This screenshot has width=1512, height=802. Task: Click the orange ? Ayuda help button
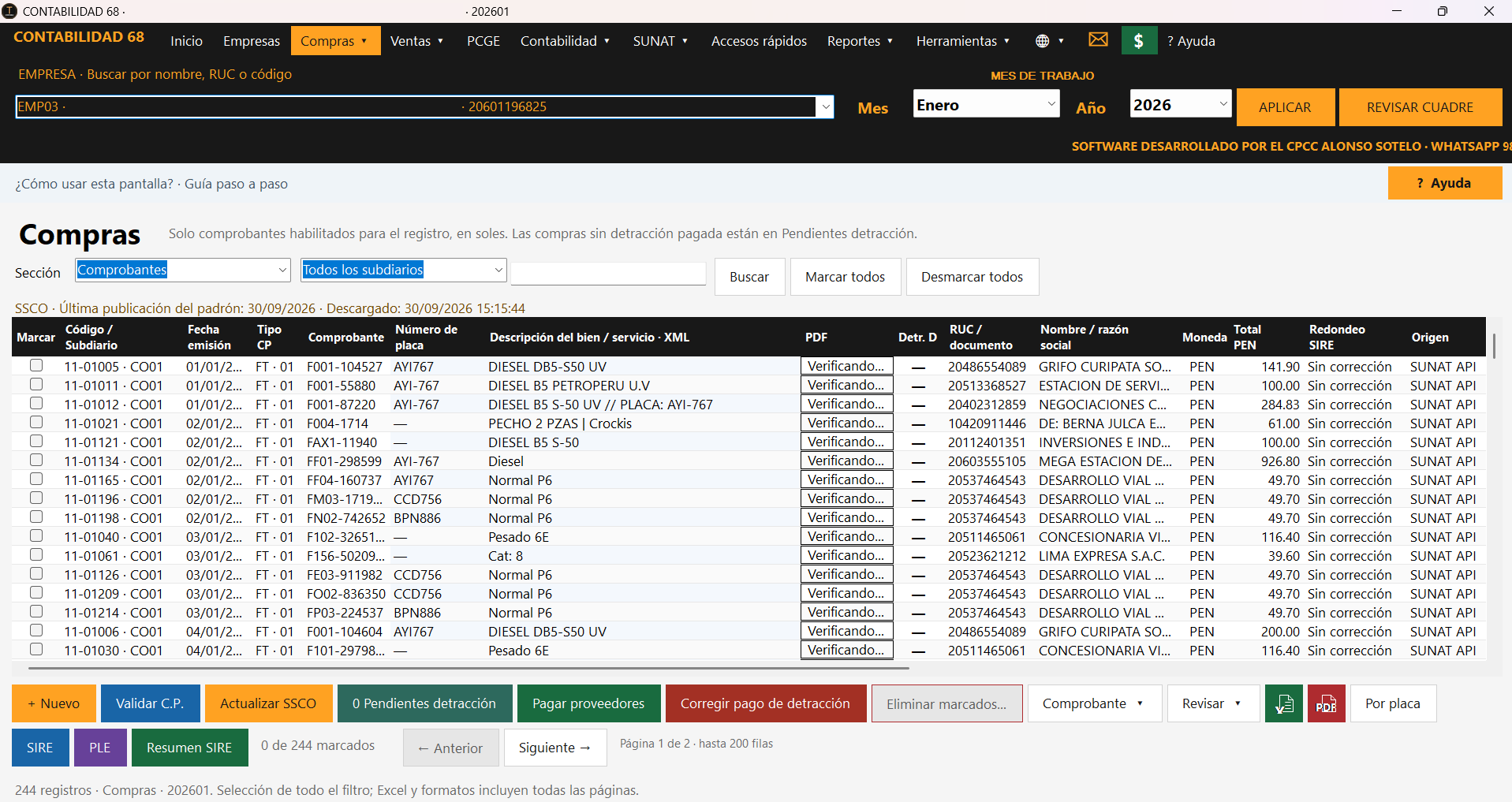point(1445,183)
